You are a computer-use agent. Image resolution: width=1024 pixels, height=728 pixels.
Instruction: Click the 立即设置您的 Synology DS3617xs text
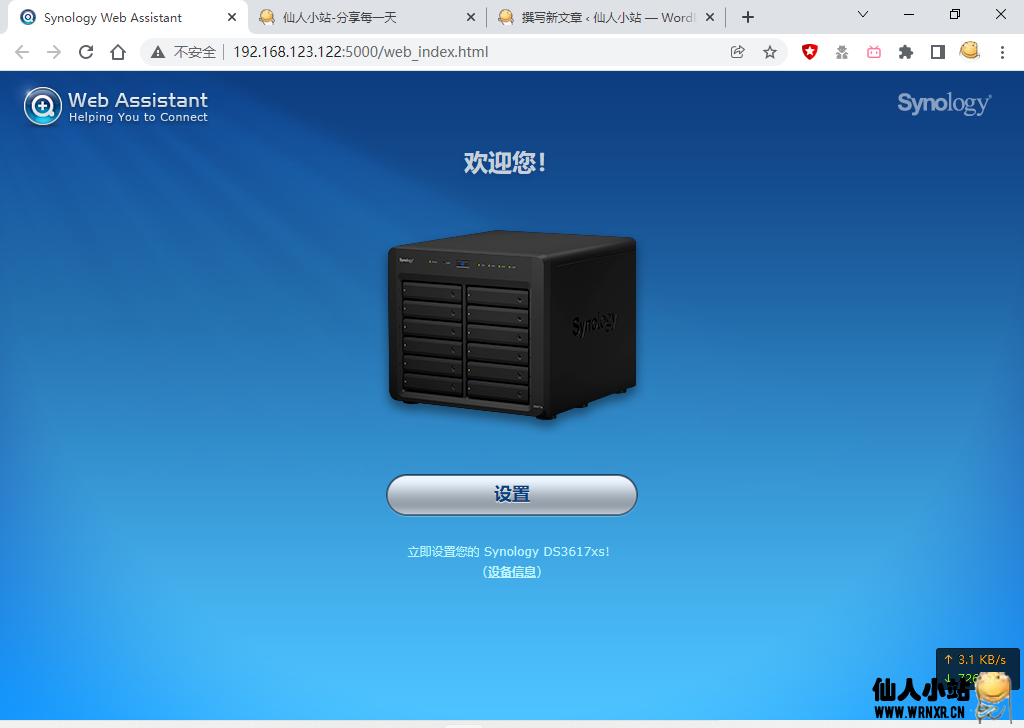[x=508, y=552]
